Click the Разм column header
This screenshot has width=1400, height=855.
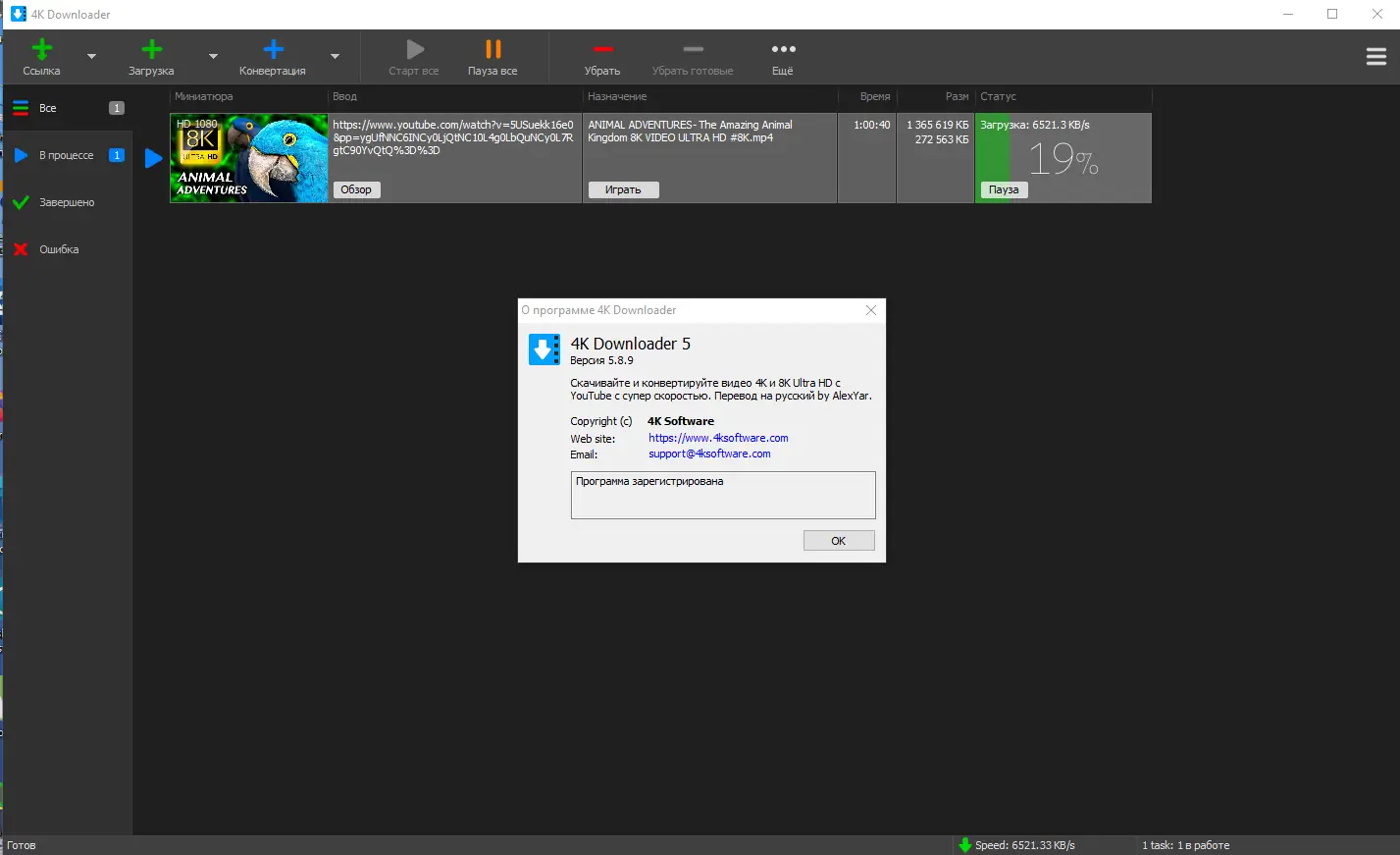(x=957, y=96)
